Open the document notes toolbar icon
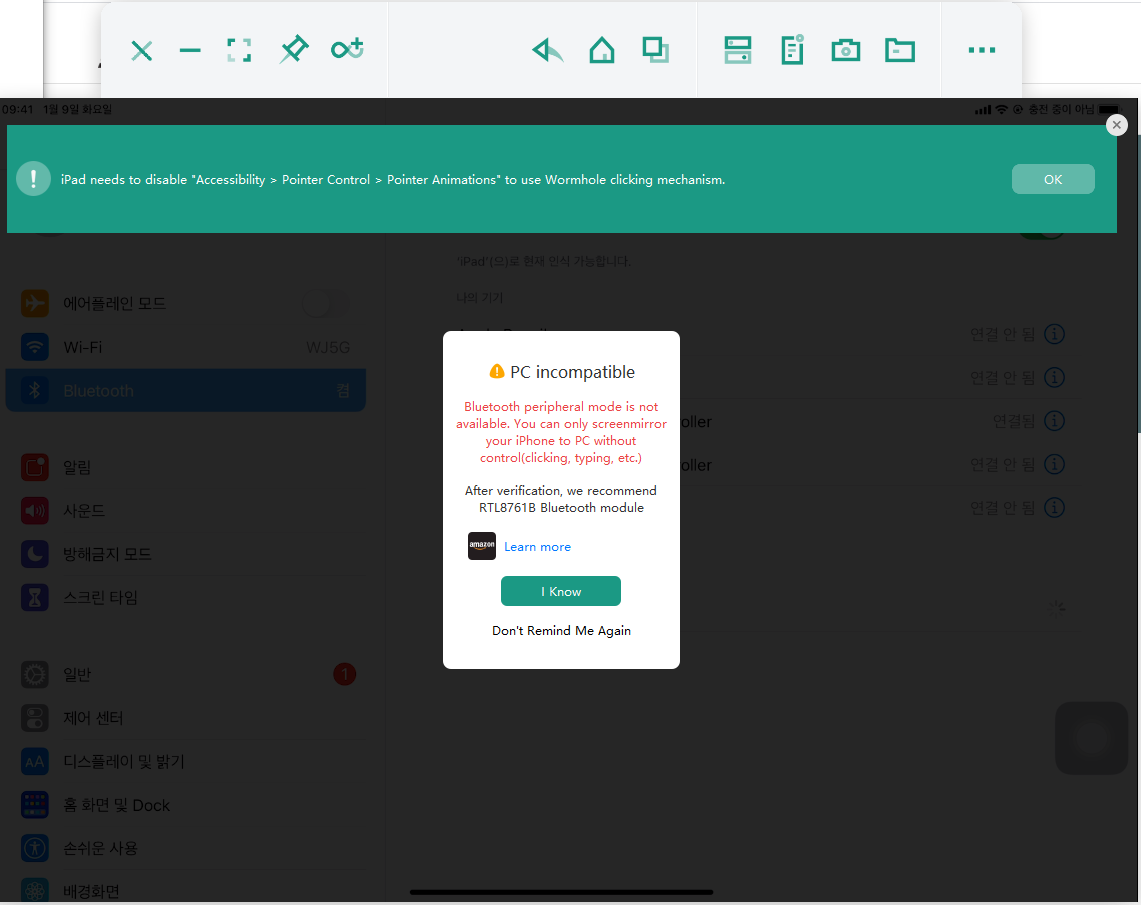 792,49
